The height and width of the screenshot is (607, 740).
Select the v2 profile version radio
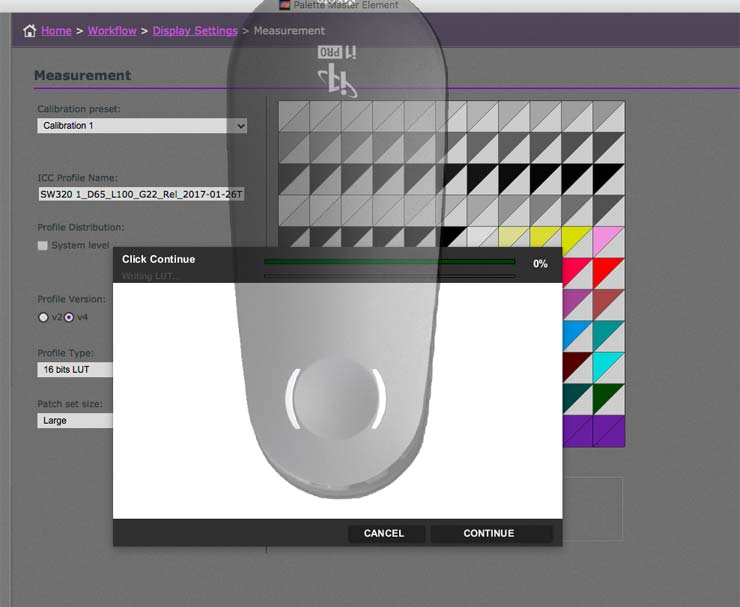tap(43, 317)
